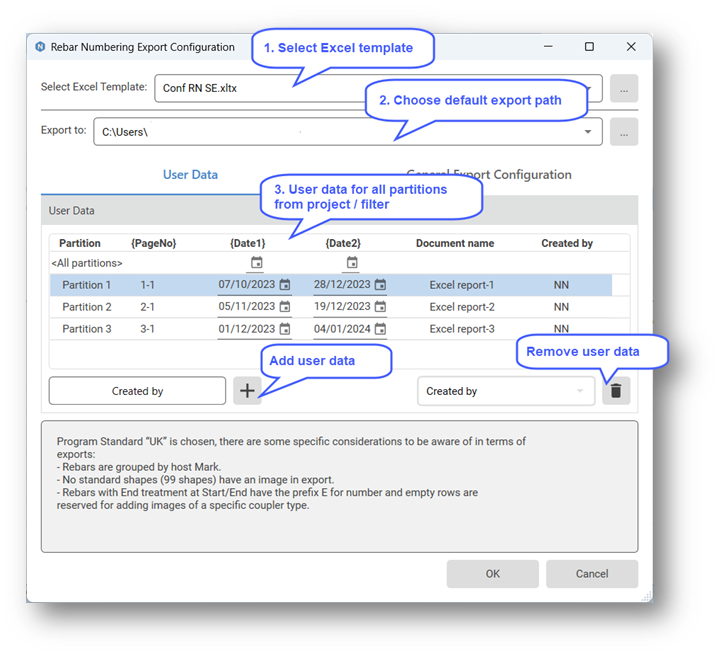Click the Program Standard UK info text box
The height and width of the screenshot is (655, 723).
click(x=339, y=486)
